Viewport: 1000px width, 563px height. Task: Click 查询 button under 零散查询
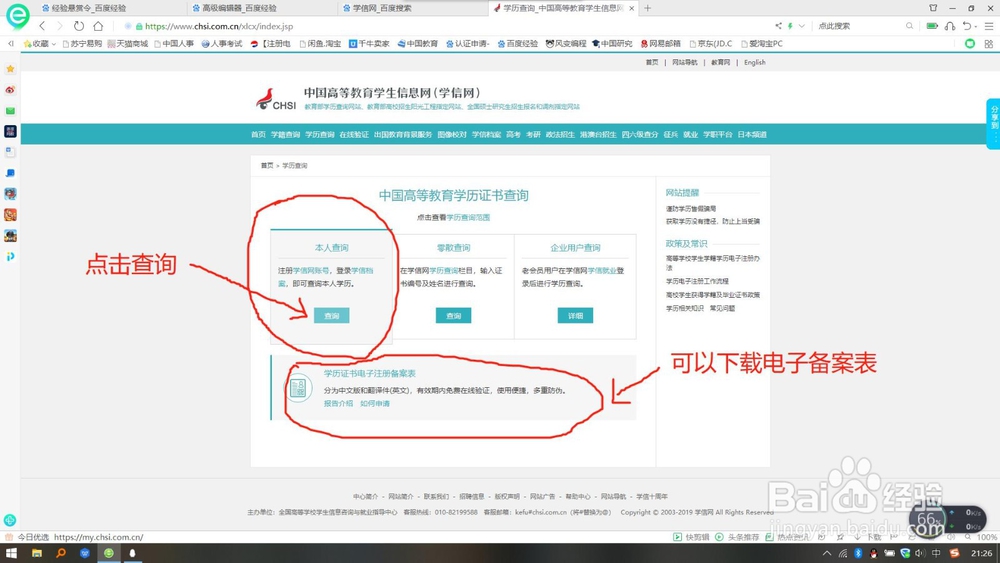(x=453, y=316)
